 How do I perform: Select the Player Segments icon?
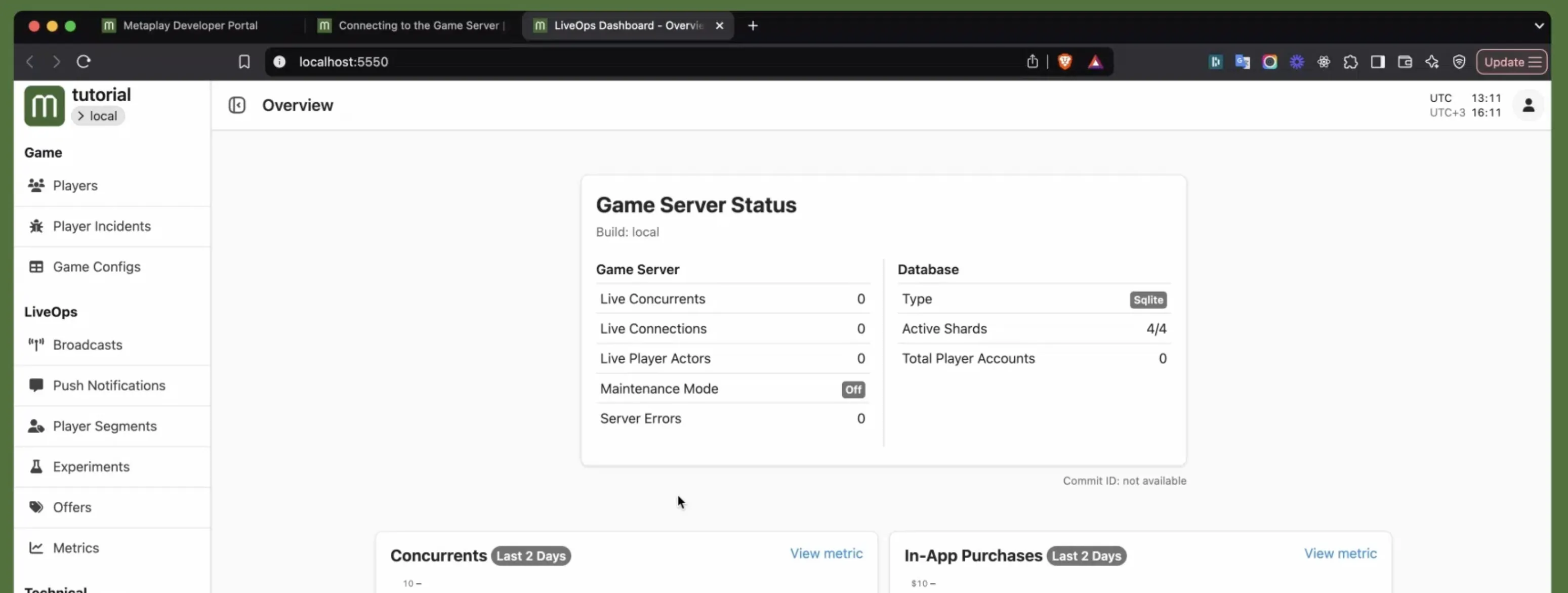pos(36,426)
